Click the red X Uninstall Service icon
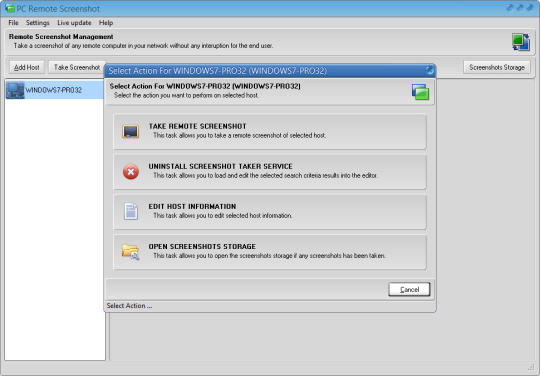 tap(131, 172)
